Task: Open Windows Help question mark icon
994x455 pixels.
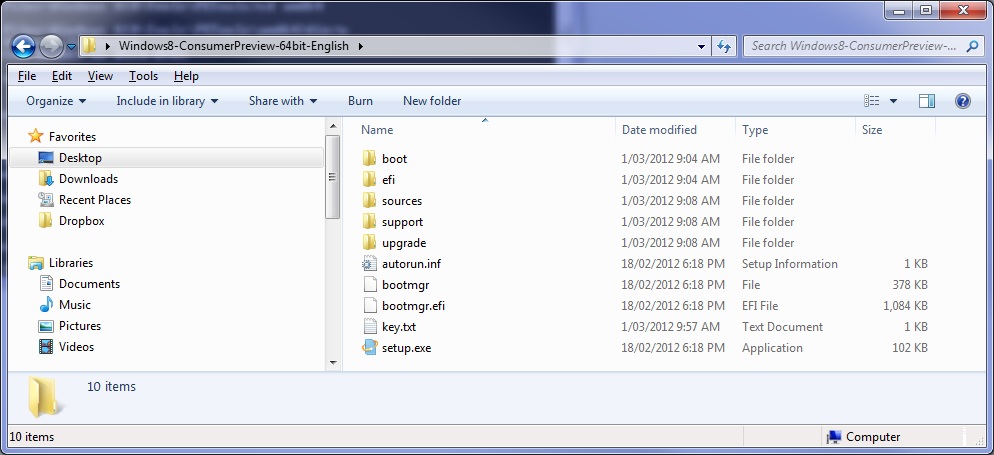Action: point(962,101)
